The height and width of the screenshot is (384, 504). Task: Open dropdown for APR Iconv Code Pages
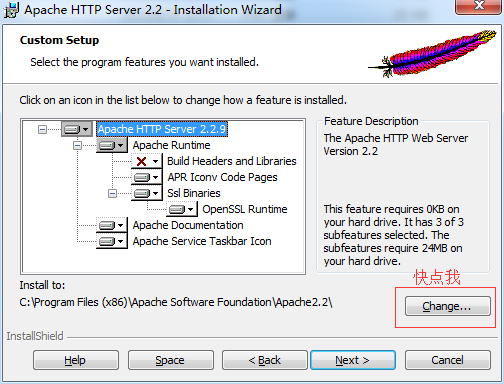pos(147,177)
